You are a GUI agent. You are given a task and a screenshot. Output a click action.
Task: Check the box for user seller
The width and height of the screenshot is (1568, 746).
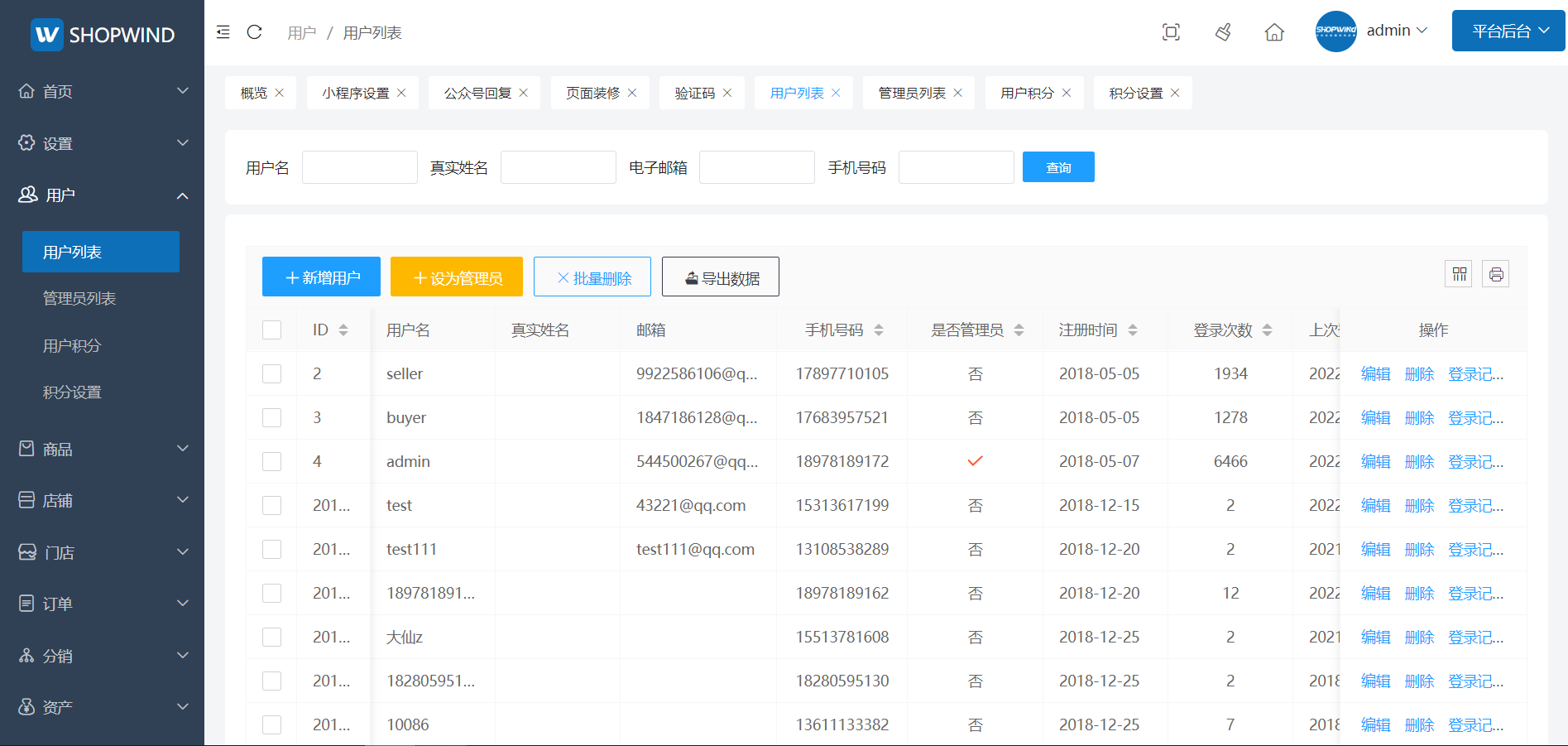tap(271, 374)
